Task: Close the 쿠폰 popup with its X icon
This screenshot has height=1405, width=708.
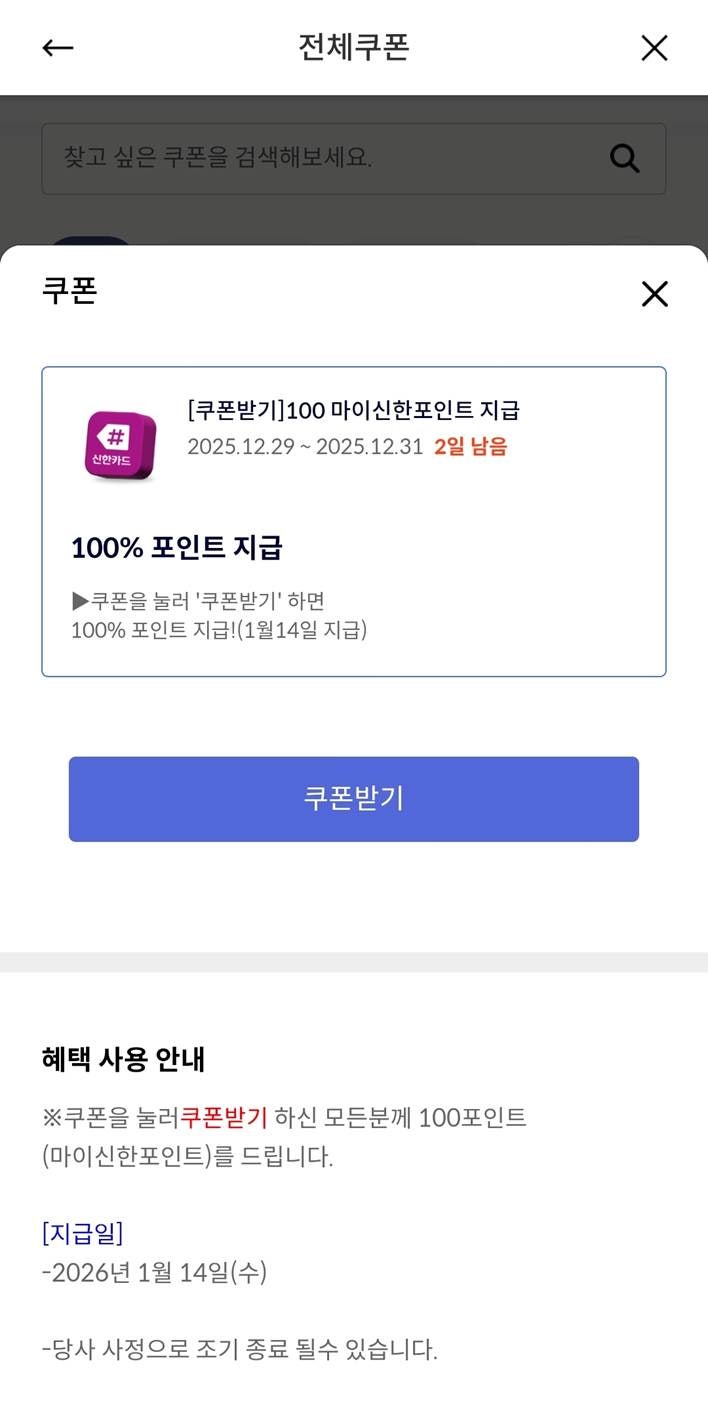Action: tap(655, 294)
